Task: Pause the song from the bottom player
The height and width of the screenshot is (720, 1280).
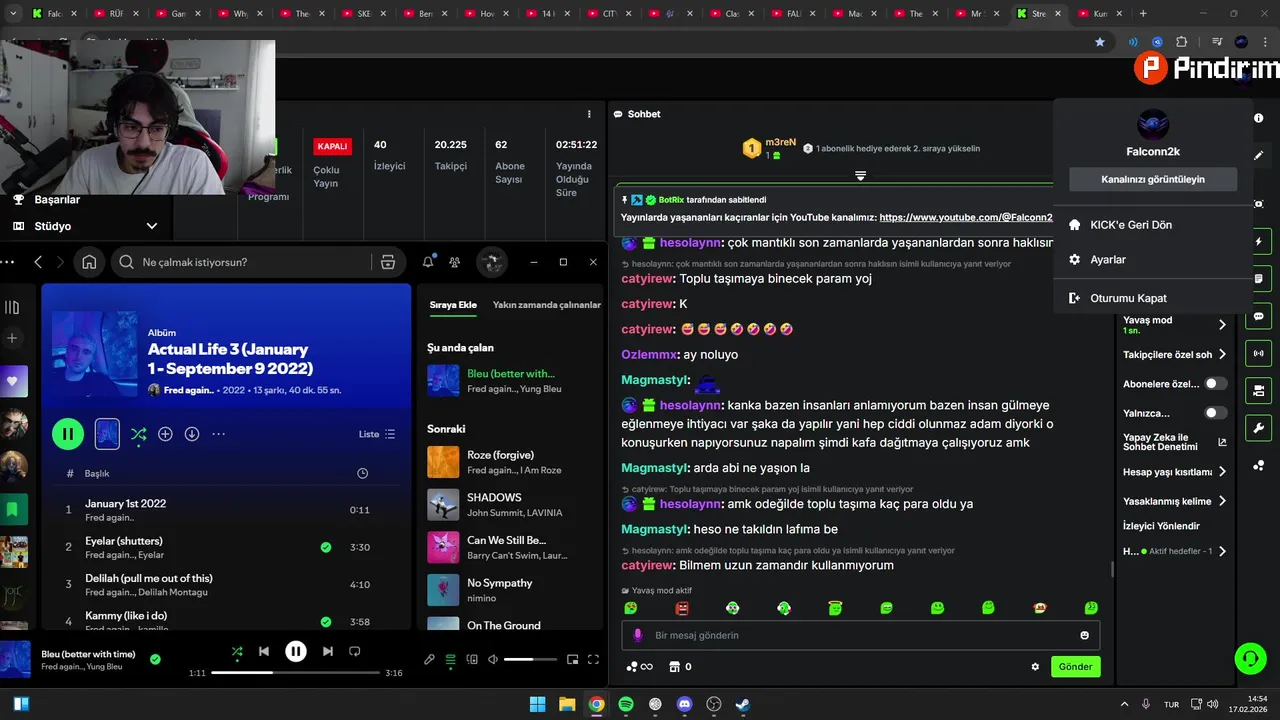Action: 296,651
